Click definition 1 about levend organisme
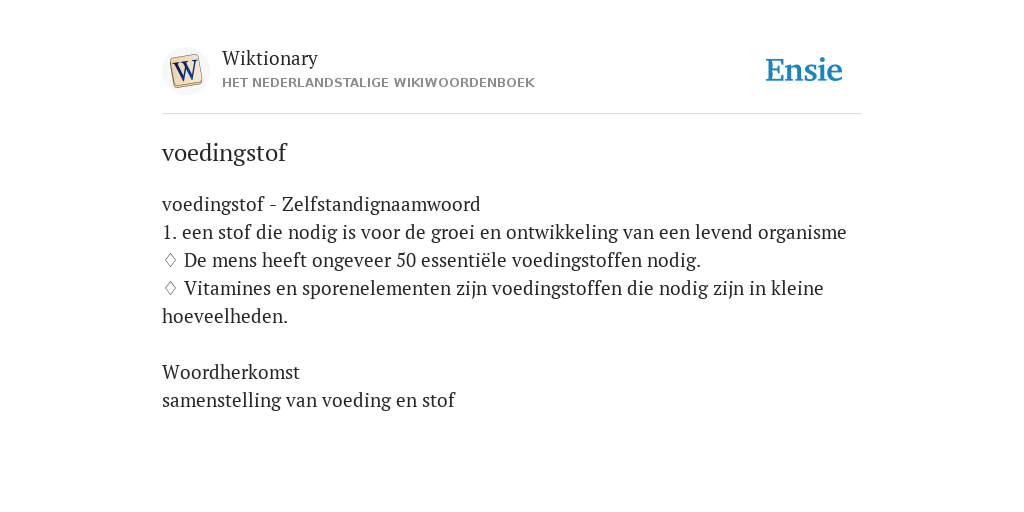The height and width of the screenshot is (512, 1024). click(504, 232)
